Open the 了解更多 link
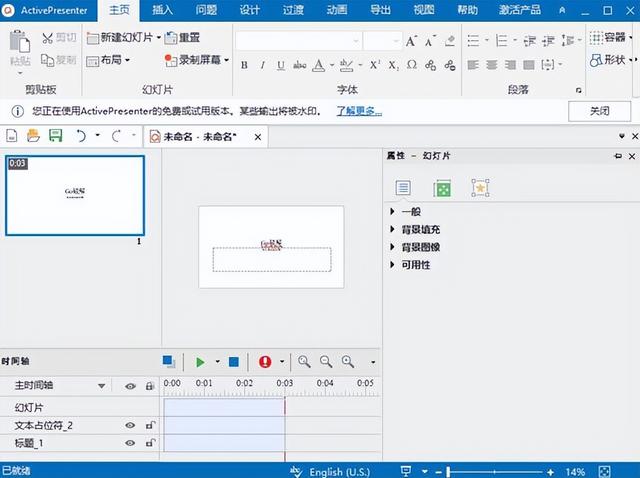Screen dimensions: 640x478 point(359,111)
